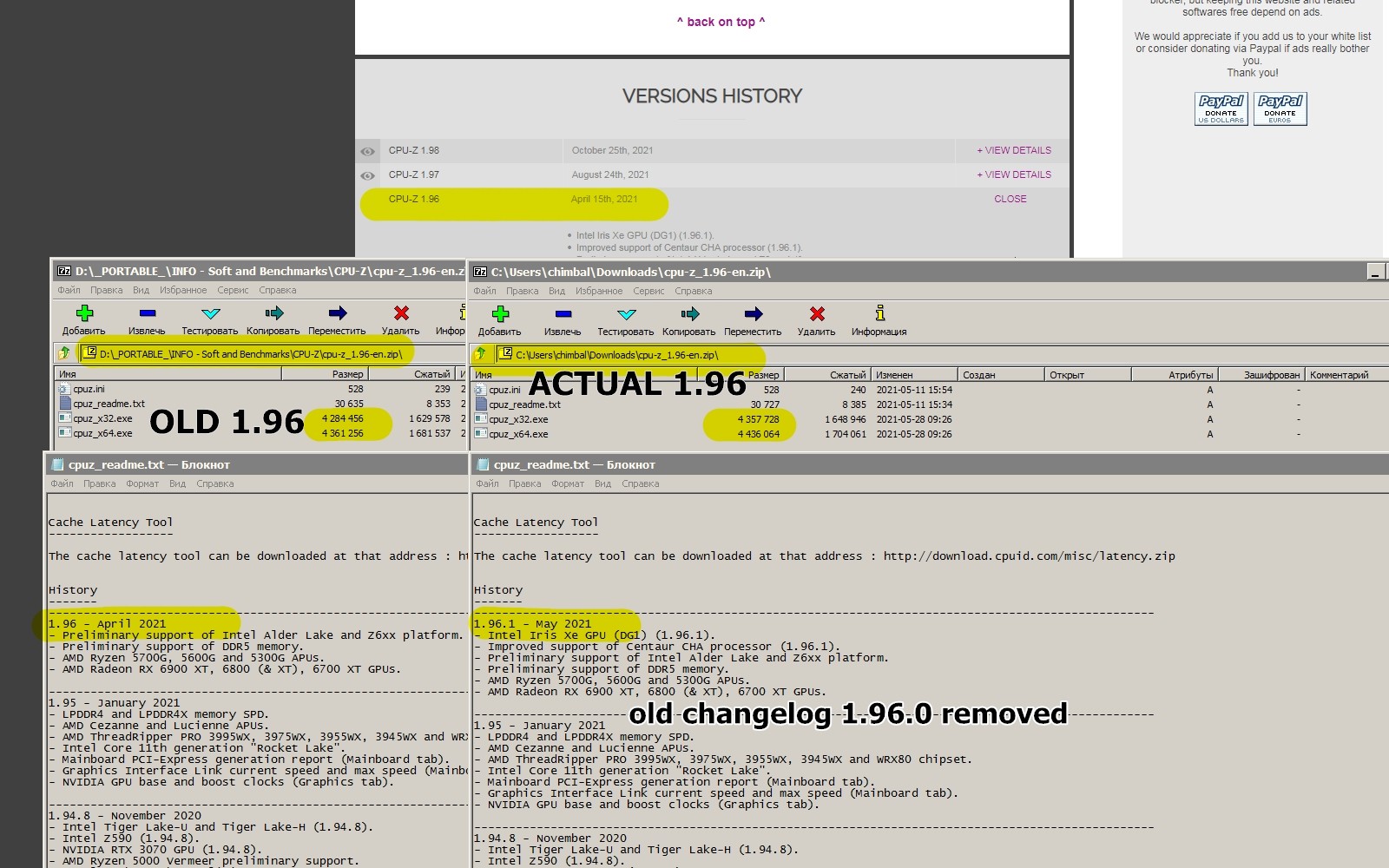The width and height of the screenshot is (1389, 868).
Task: Minimize the Downloads 7-Zip window
Action: (x=1376, y=273)
